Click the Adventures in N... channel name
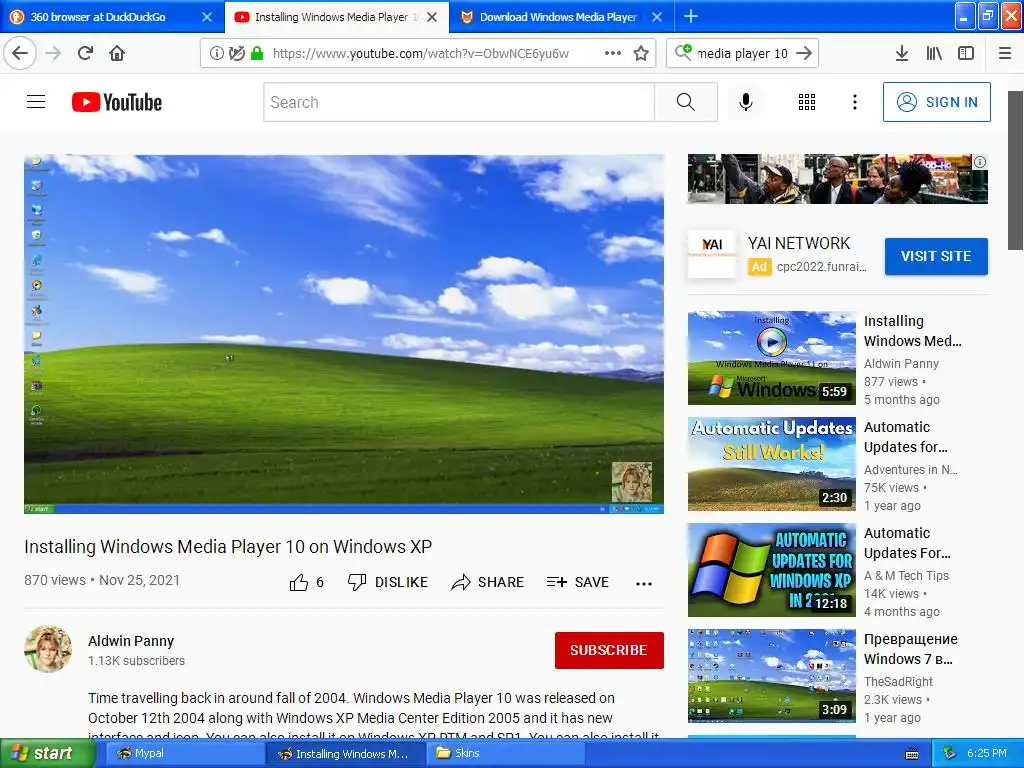The image size is (1024, 768). [910, 470]
